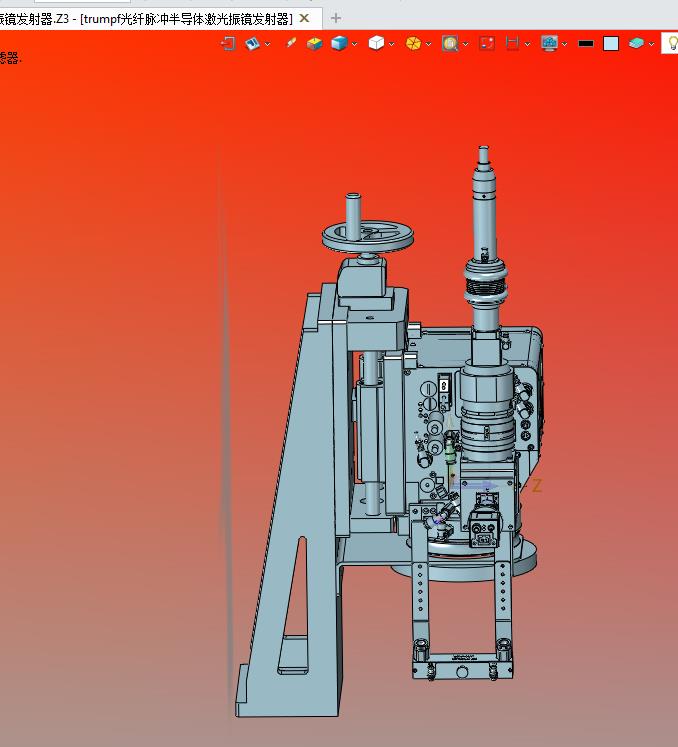The image size is (678, 747).
Task: Open the zoom magnifier dropdown arrow
Action: point(465,44)
